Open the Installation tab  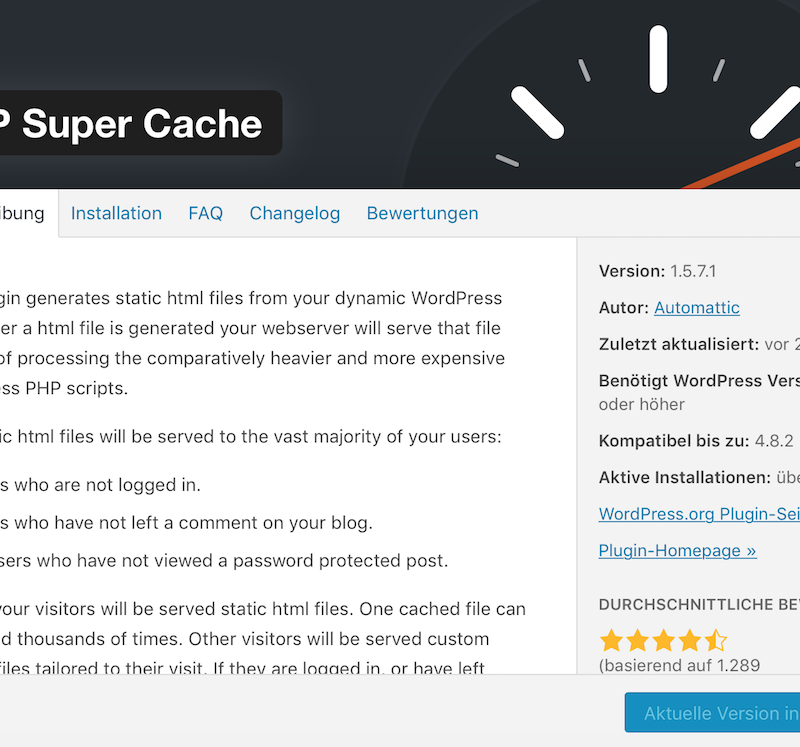[116, 213]
